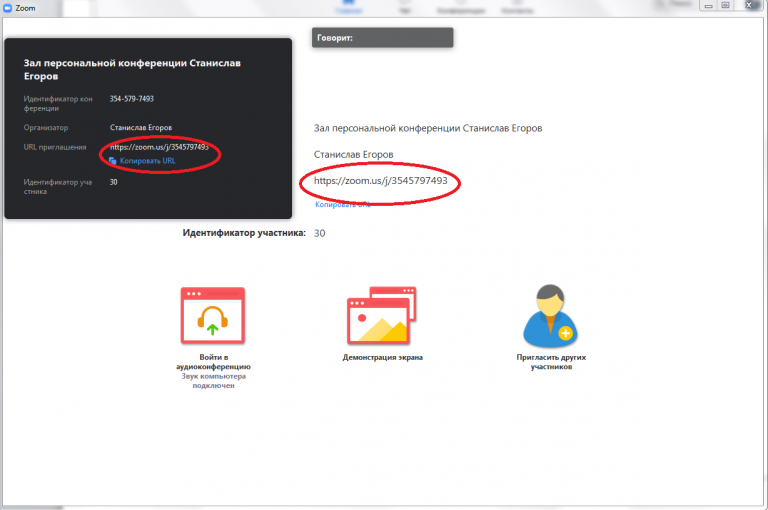Minimize the Zoom window
The image size is (768, 510).
707,6
